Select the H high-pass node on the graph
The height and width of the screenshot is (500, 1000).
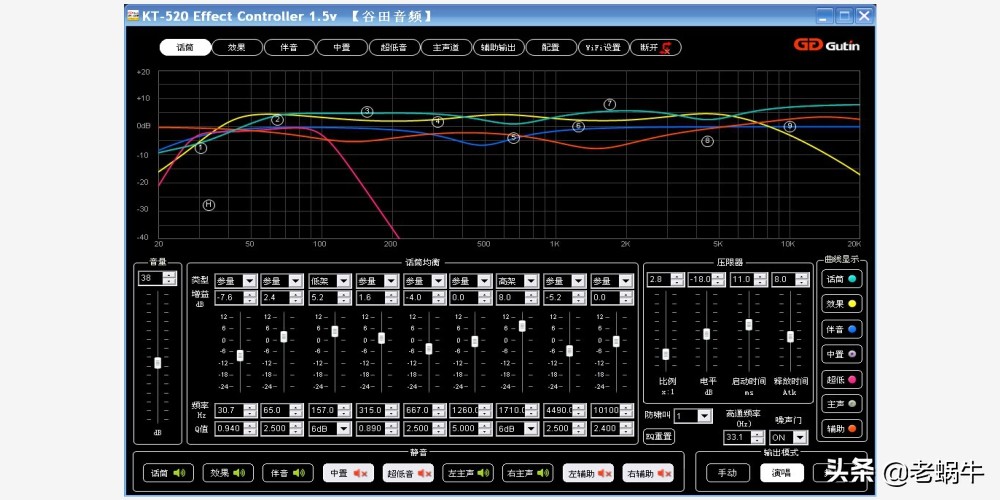pos(209,205)
